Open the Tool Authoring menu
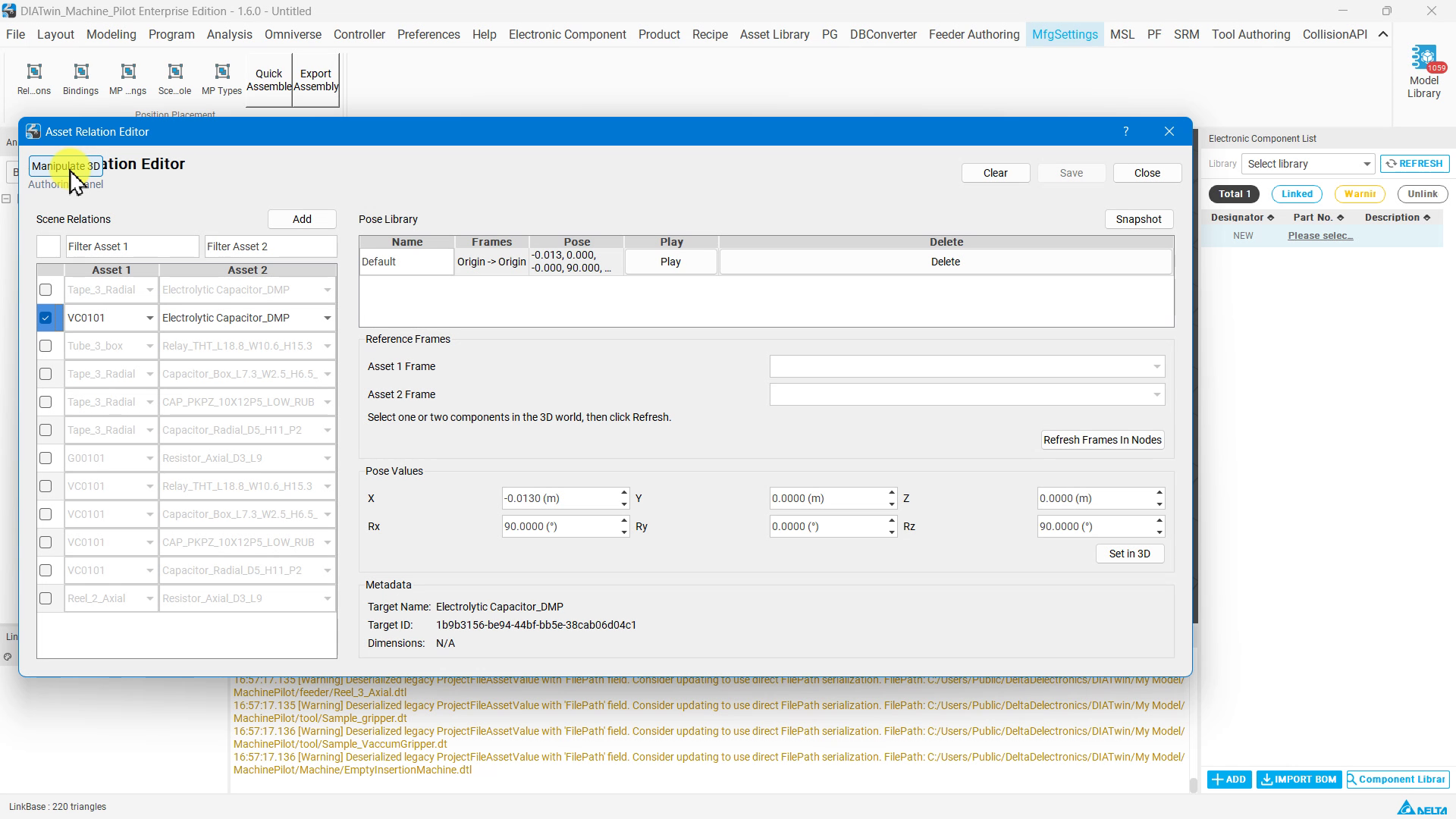The width and height of the screenshot is (1456, 819). (1250, 34)
